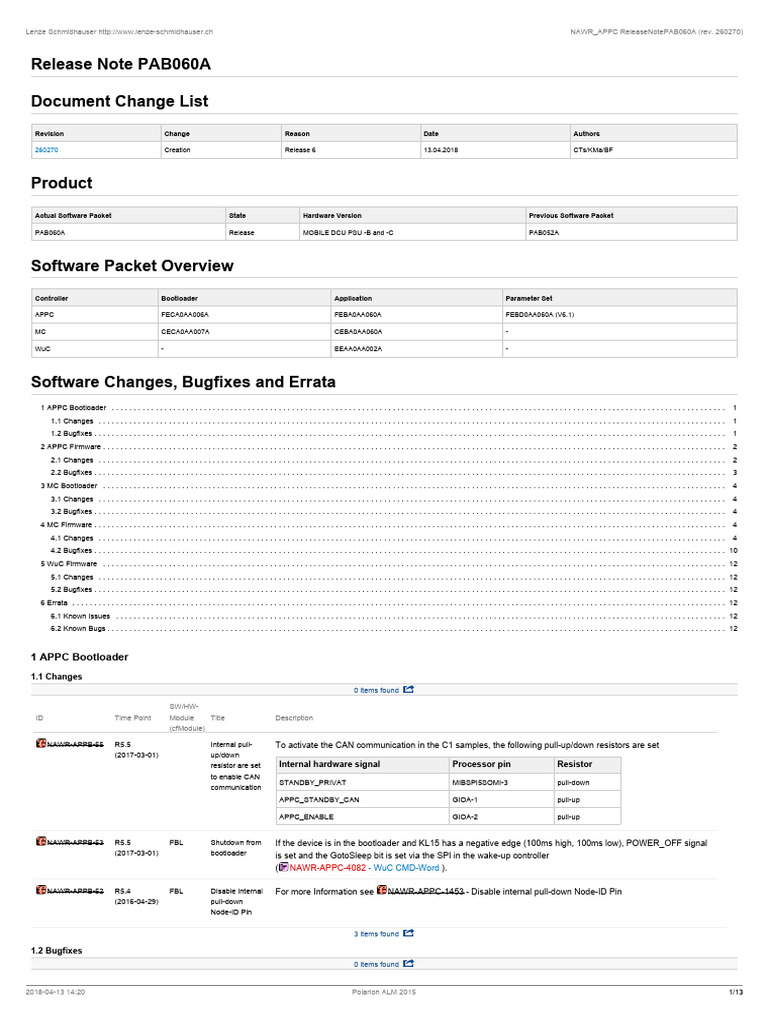This screenshot has width=768, height=1024.
Task: Click export icon beside 0 items found under 1.2 Bugfixes
Action: click(x=408, y=963)
